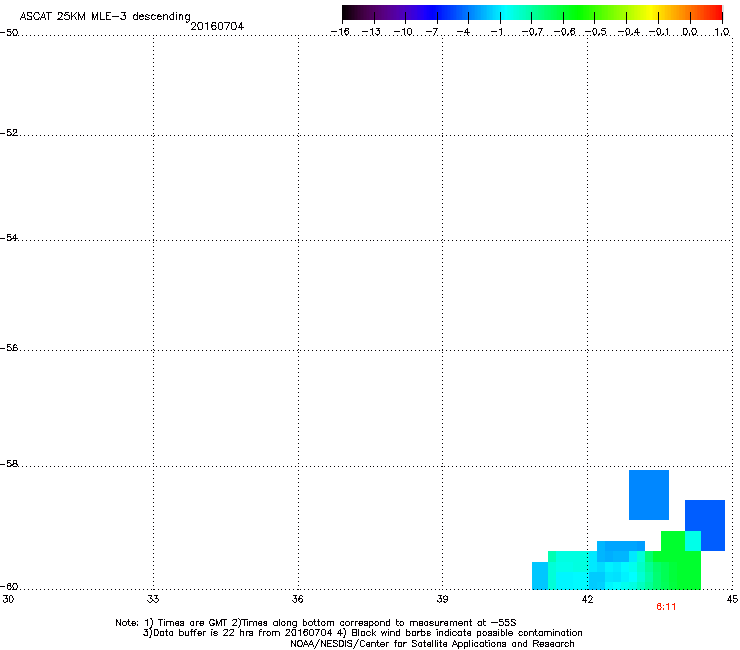Viewport: 740px width, 650px height.
Task: Click the longitude label 30
Action: 8,599
